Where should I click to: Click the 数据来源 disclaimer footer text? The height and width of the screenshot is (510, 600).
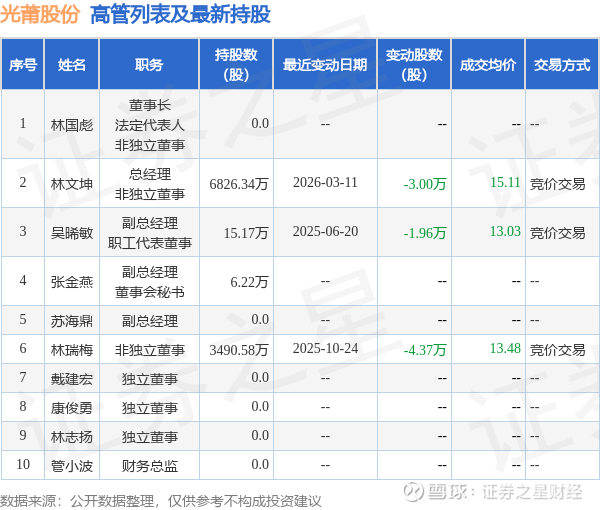coord(161,501)
